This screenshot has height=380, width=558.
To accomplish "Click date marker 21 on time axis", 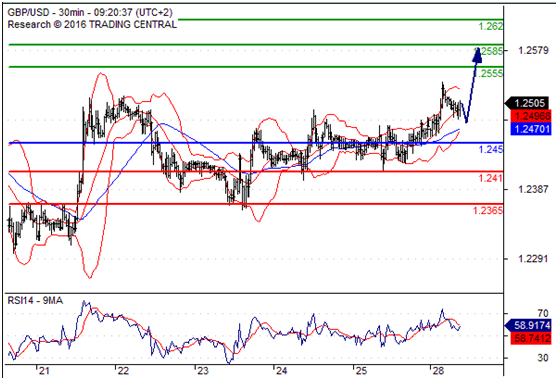I will click(44, 371).
